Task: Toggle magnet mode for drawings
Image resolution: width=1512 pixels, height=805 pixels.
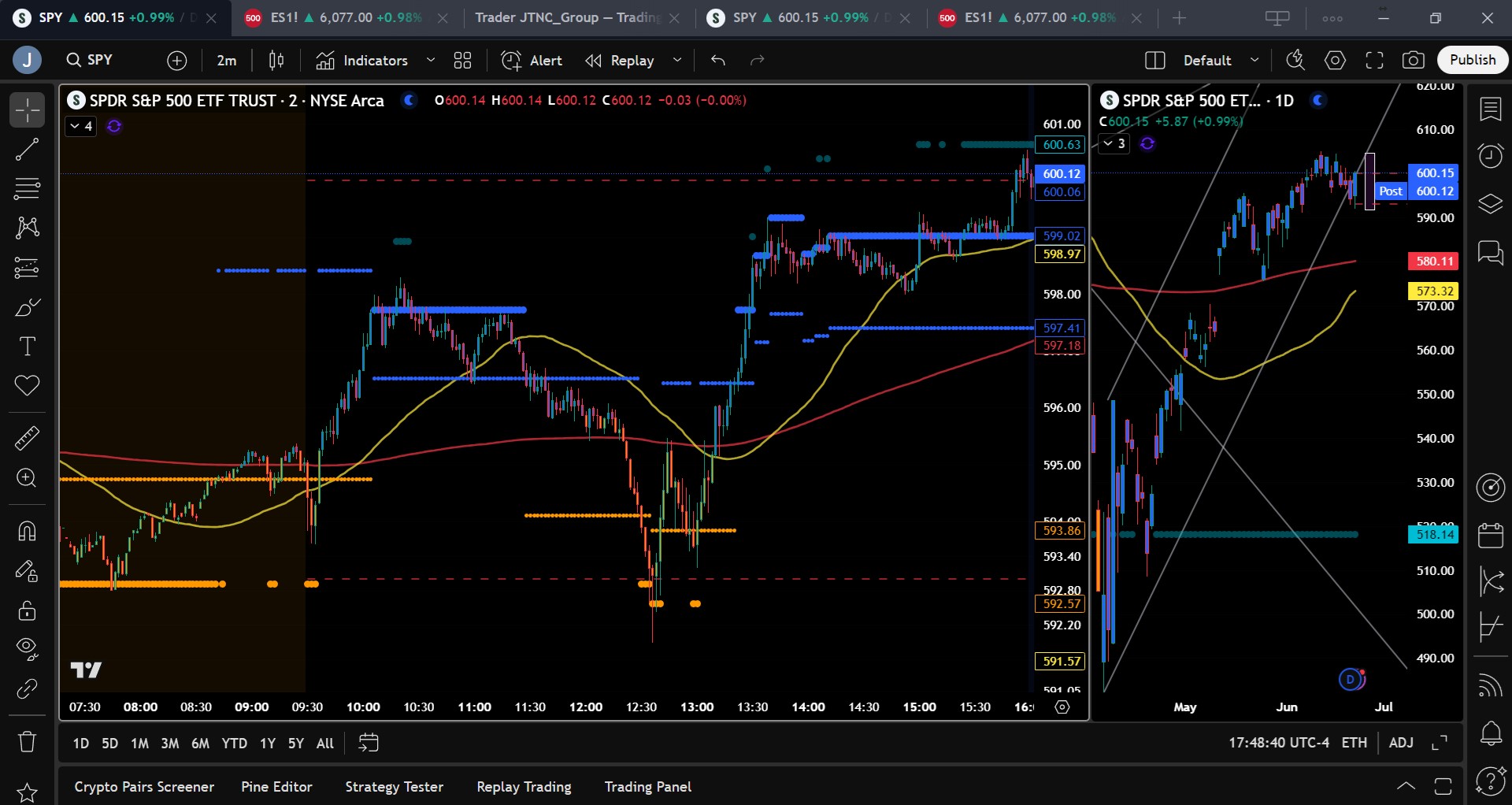Action: (x=27, y=531)
